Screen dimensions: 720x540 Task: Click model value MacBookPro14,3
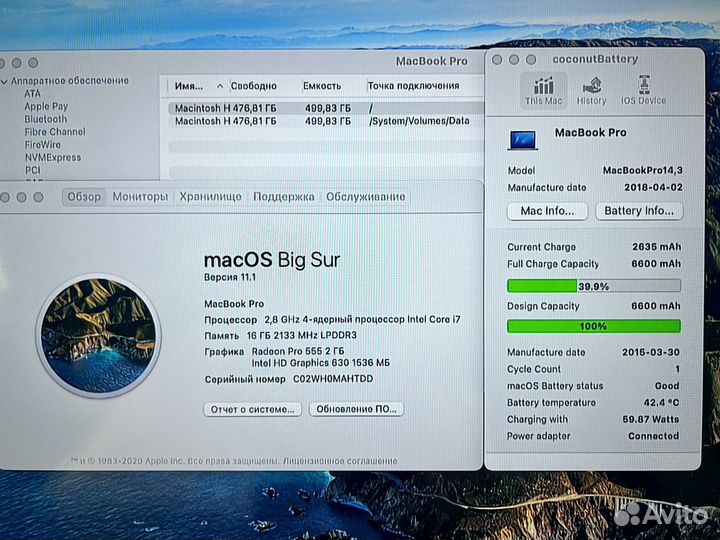642,170
